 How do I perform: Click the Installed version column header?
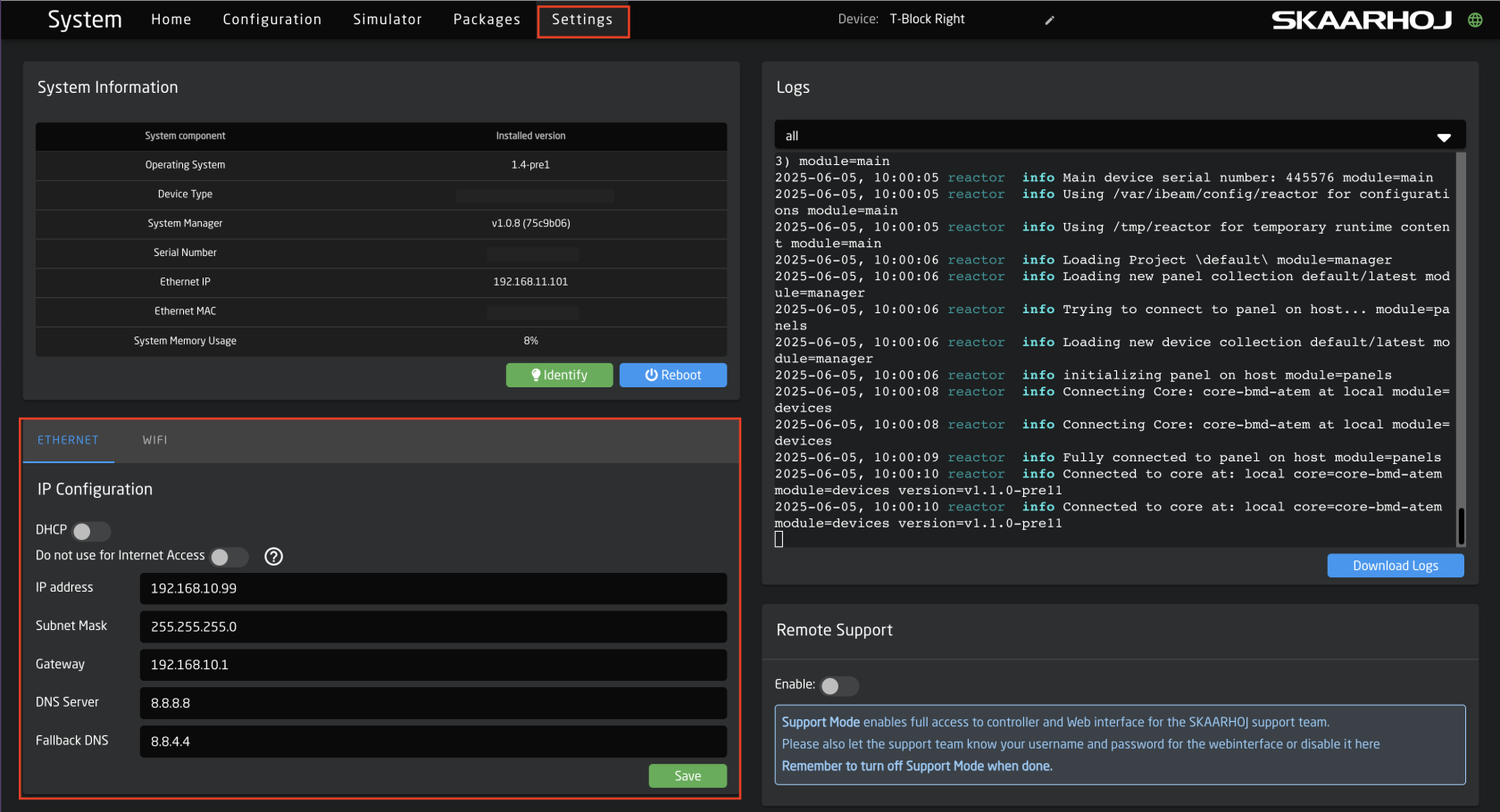pos(530,136)
